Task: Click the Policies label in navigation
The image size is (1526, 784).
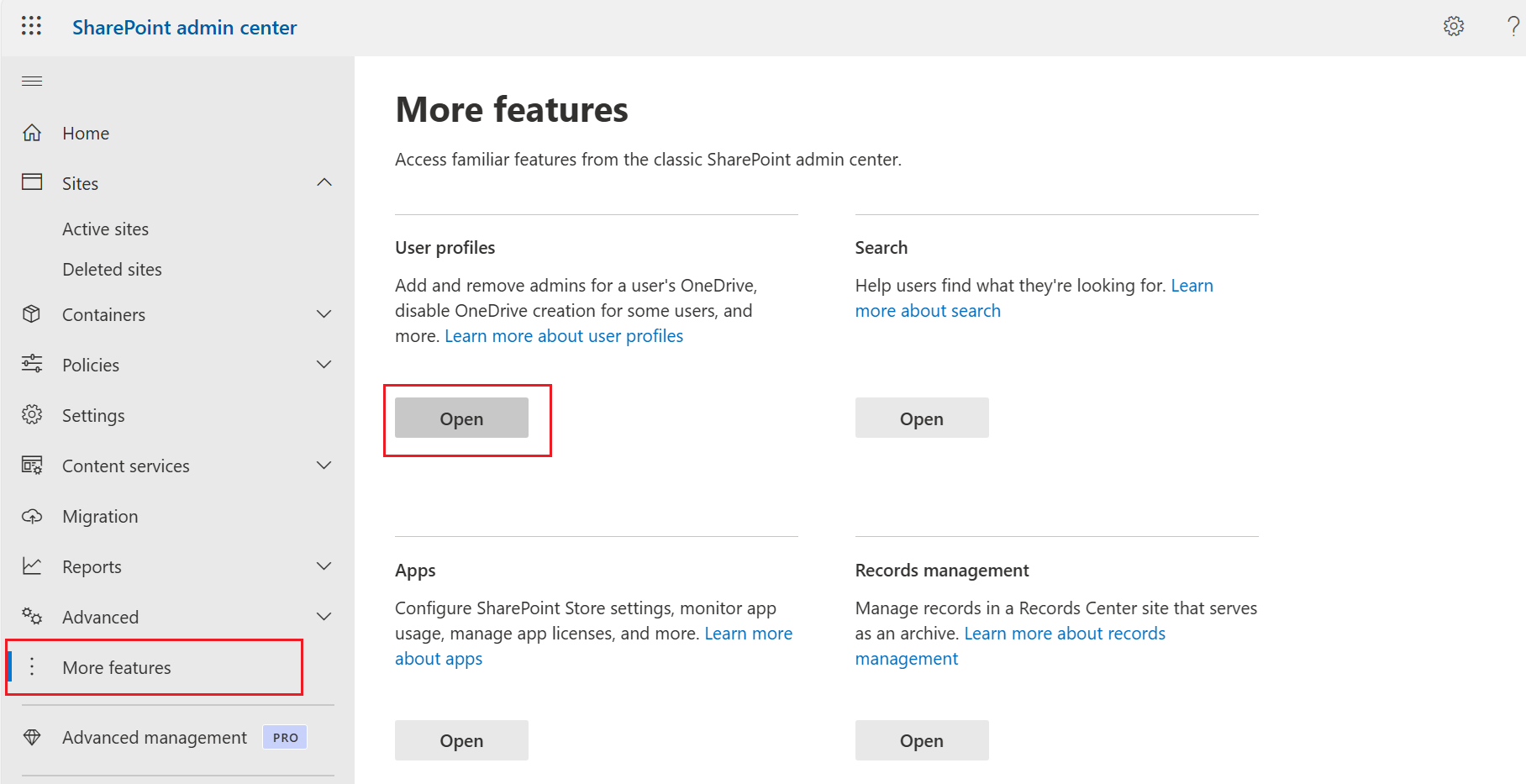Action: pyautogui.click(x=91, y=365)
